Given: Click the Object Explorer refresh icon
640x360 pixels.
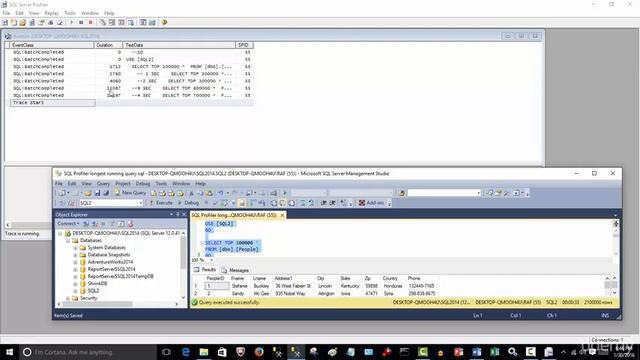Looking at the screenshot, I should [121, 224].
